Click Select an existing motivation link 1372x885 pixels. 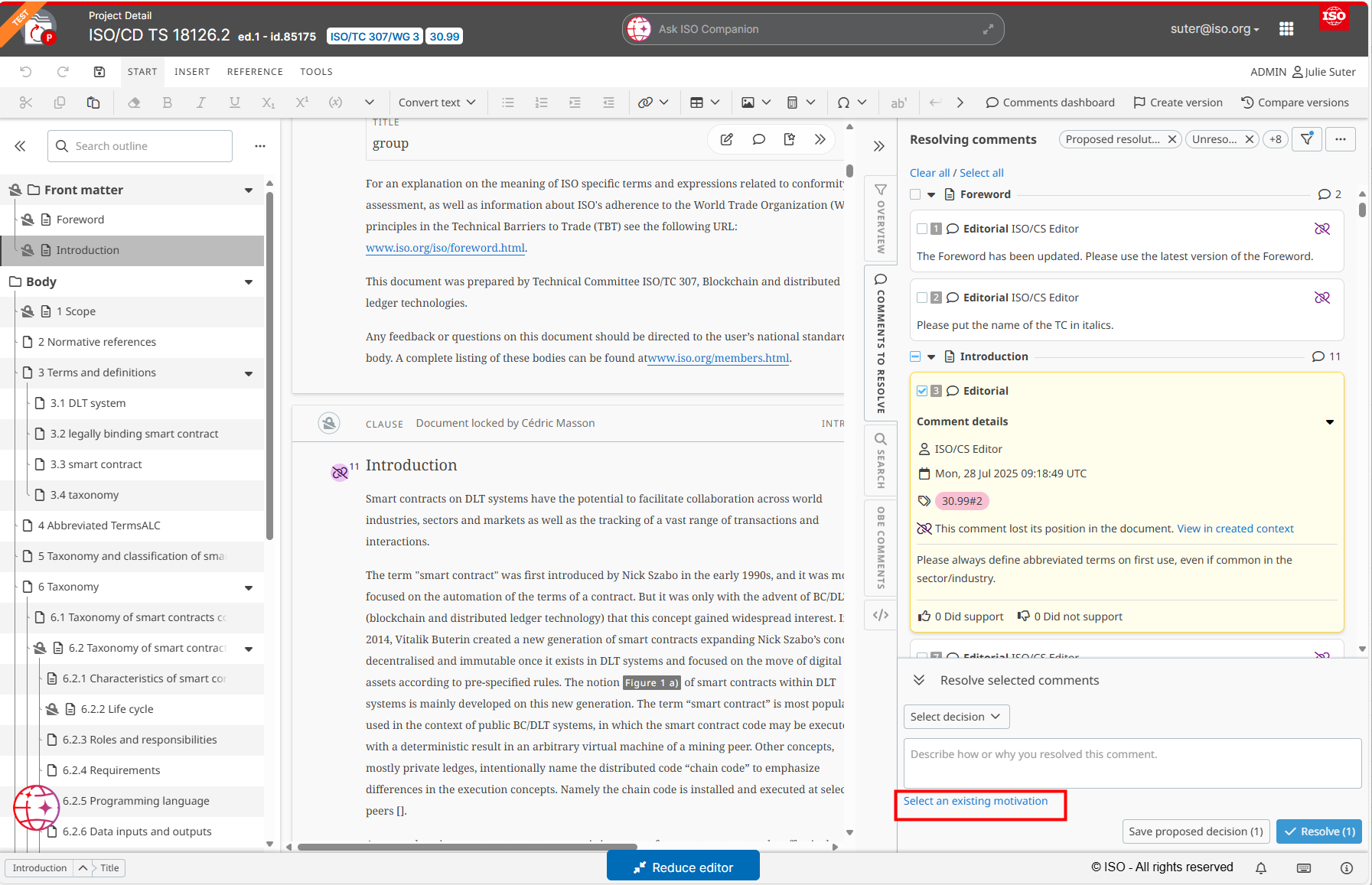coord(975,801)
